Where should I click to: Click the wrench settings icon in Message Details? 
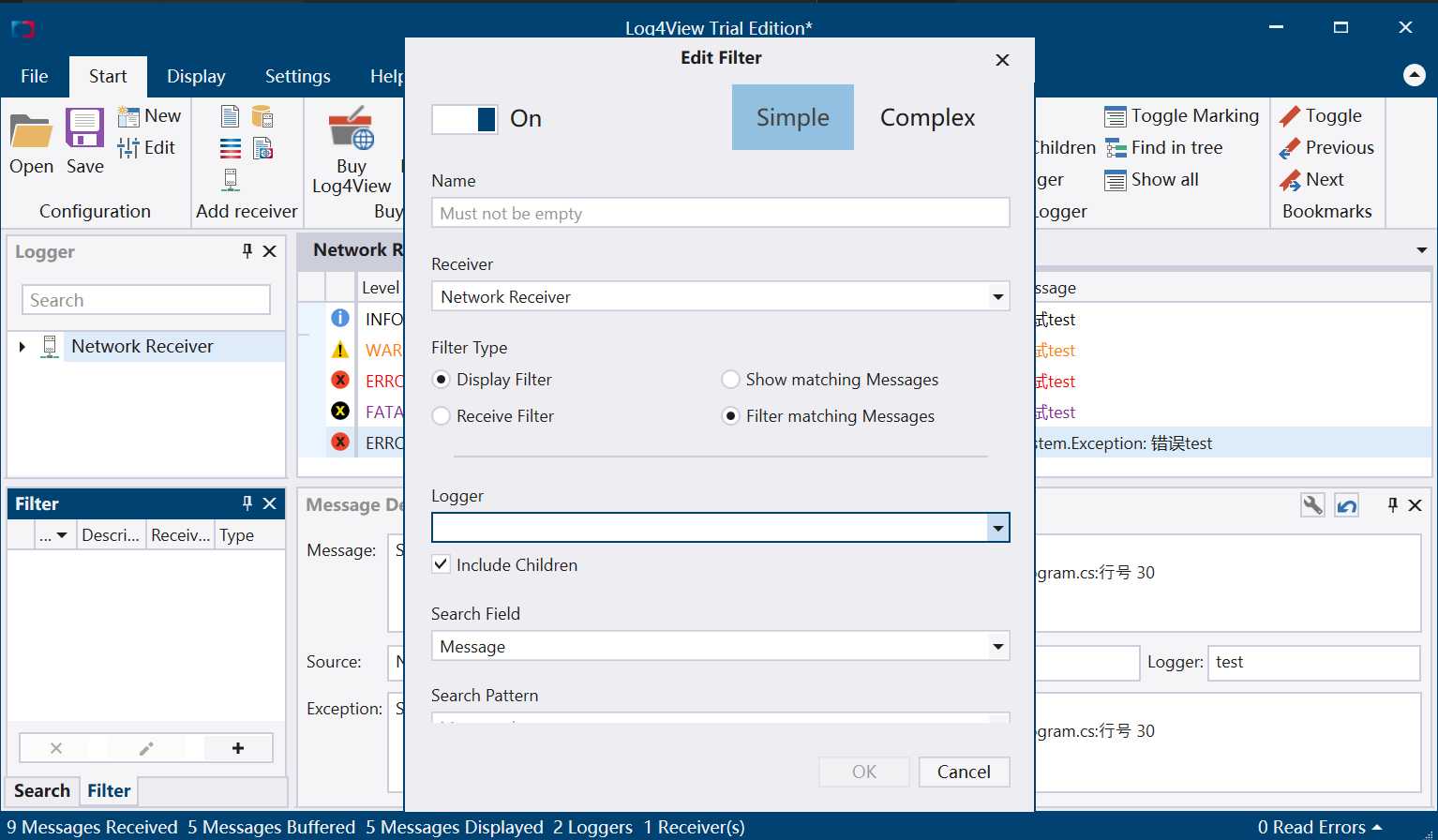coord(1313,505)
